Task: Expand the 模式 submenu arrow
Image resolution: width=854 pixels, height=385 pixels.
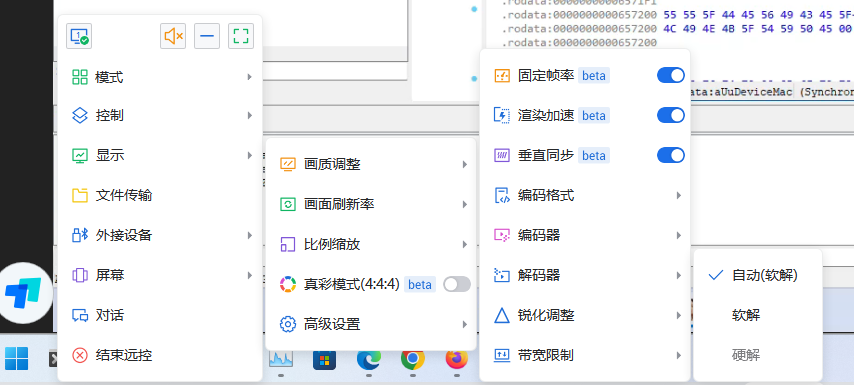Action: [249, 77]
